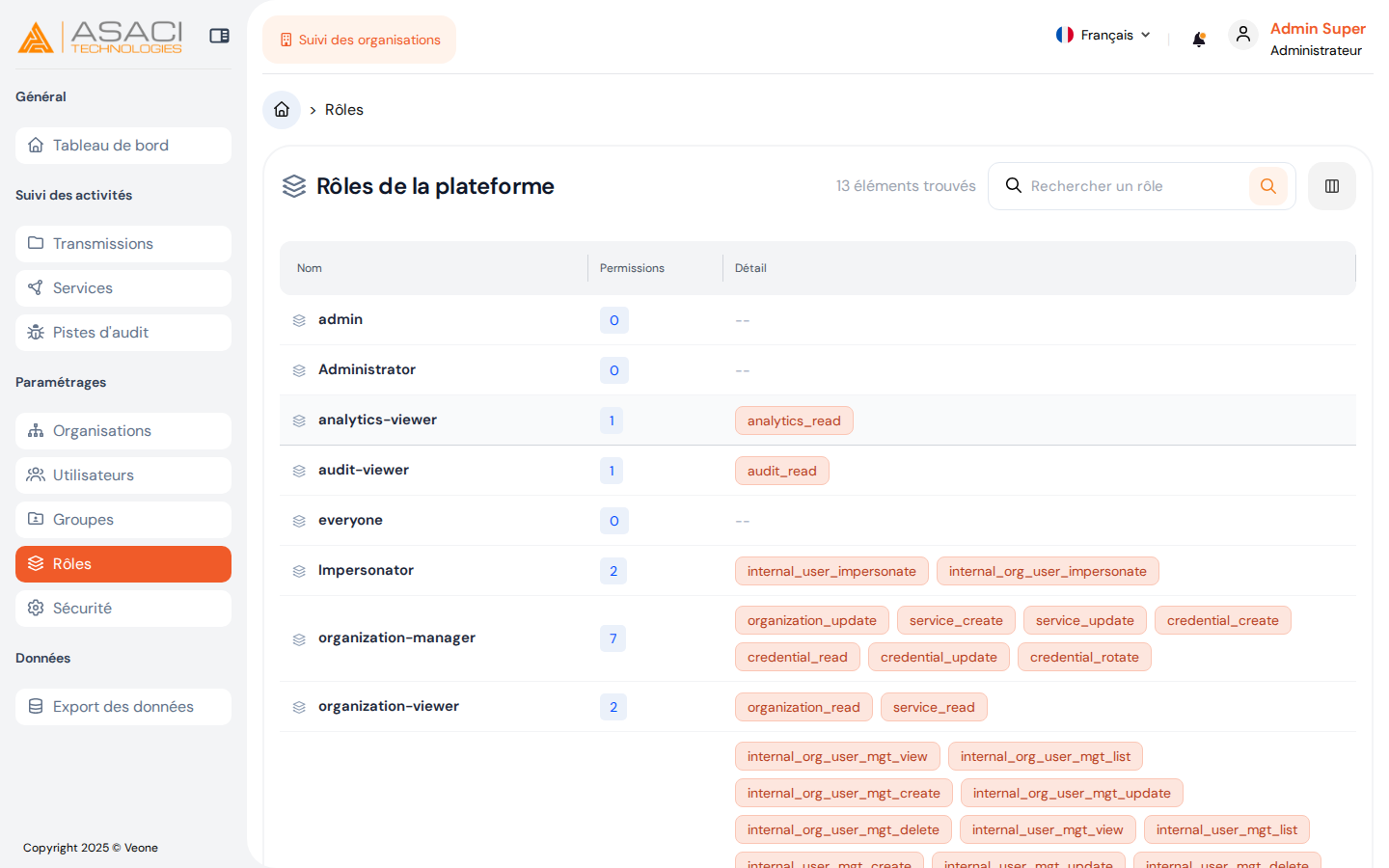Open Groupes in sidebar
Image resolution: width=1389 pixels, height=868 pixels.
[x=123, y=520]
